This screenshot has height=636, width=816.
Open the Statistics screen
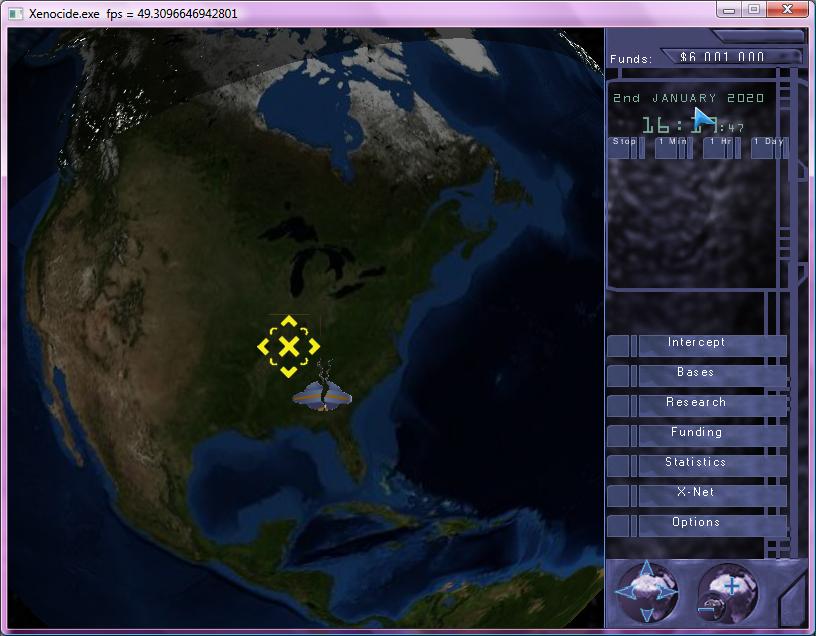coord(696,465)
